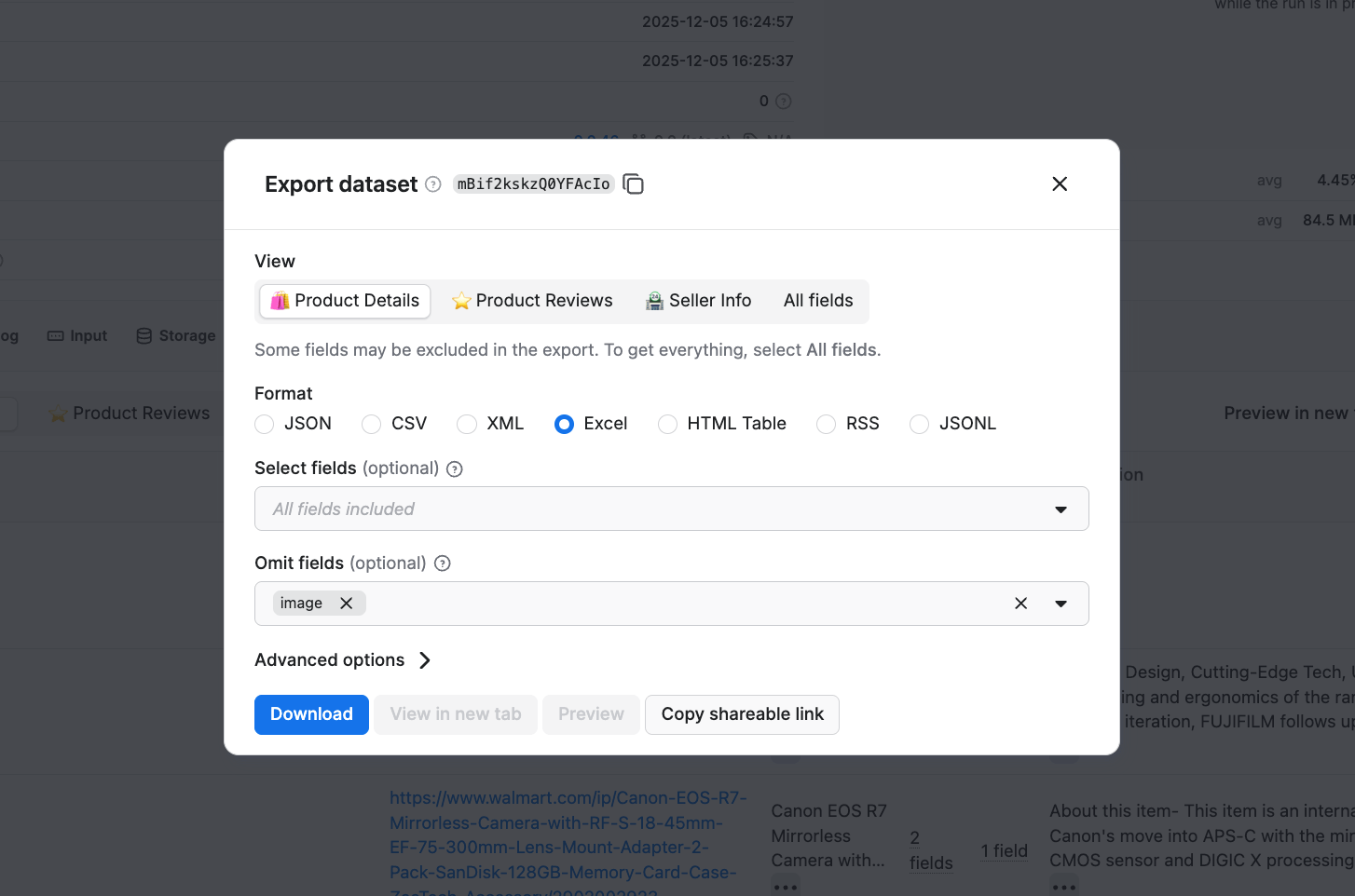This screenshot has width=1355, height=896.
Task: Copy the dataset ID using the copy icon
Action: point(633,183)
